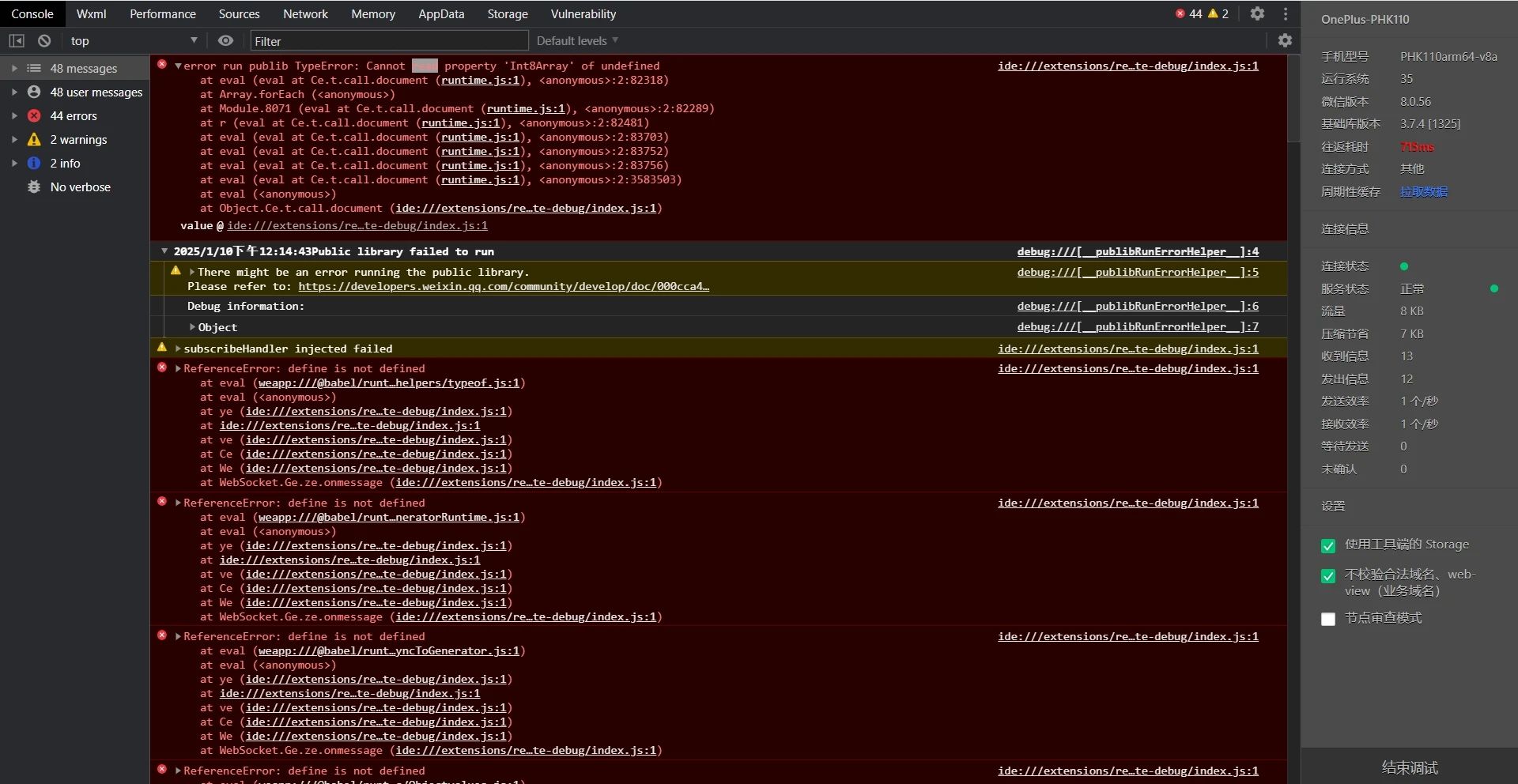The image size is (1518, 784).
Task: Open the yncToGenerator.js:1 babel link
Action: [x=389, y=650]
